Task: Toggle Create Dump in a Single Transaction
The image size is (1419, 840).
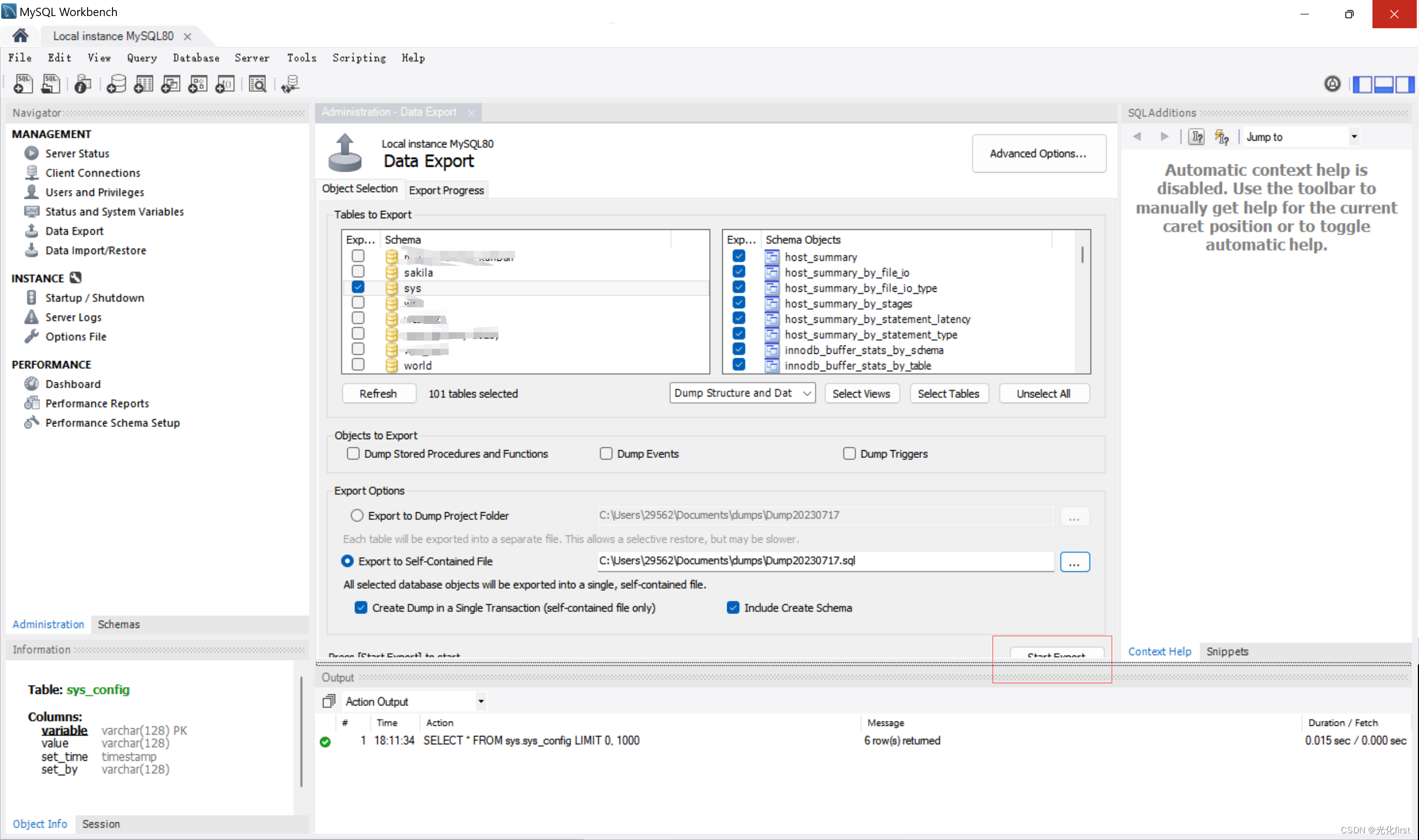Action: coord(361,607)
